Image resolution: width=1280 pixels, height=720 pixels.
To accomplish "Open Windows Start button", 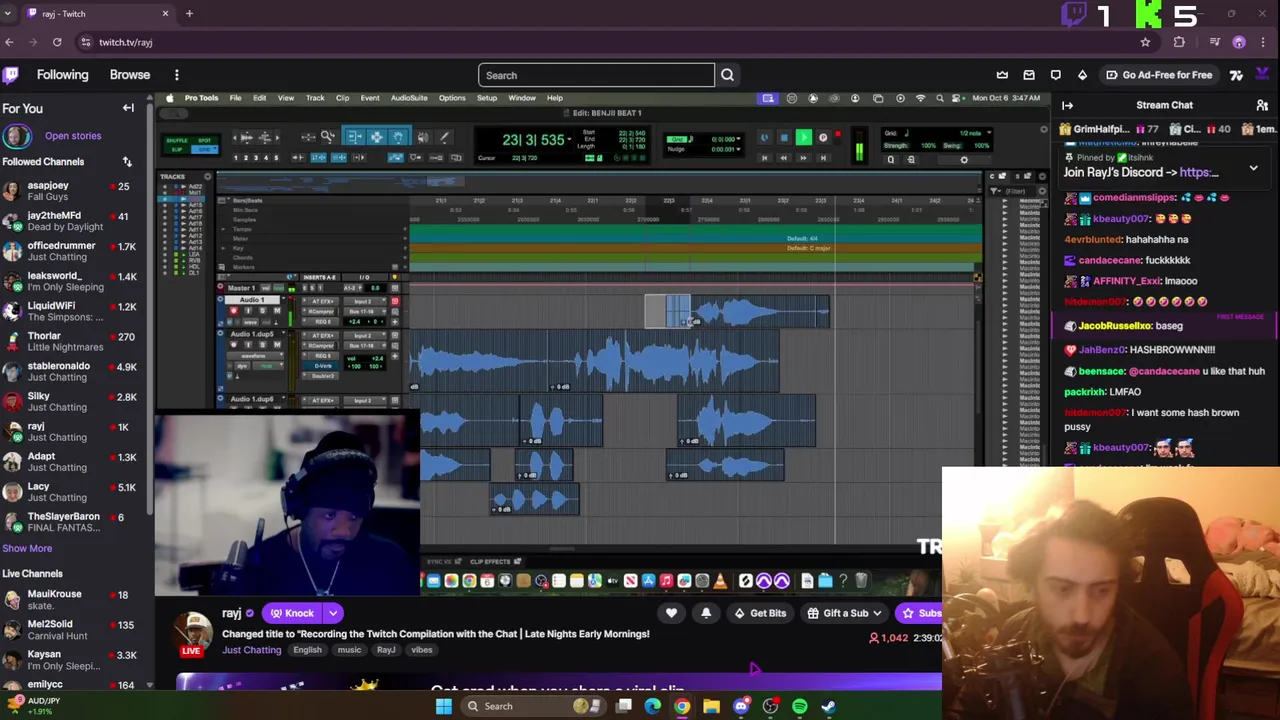I will (443, 706).
